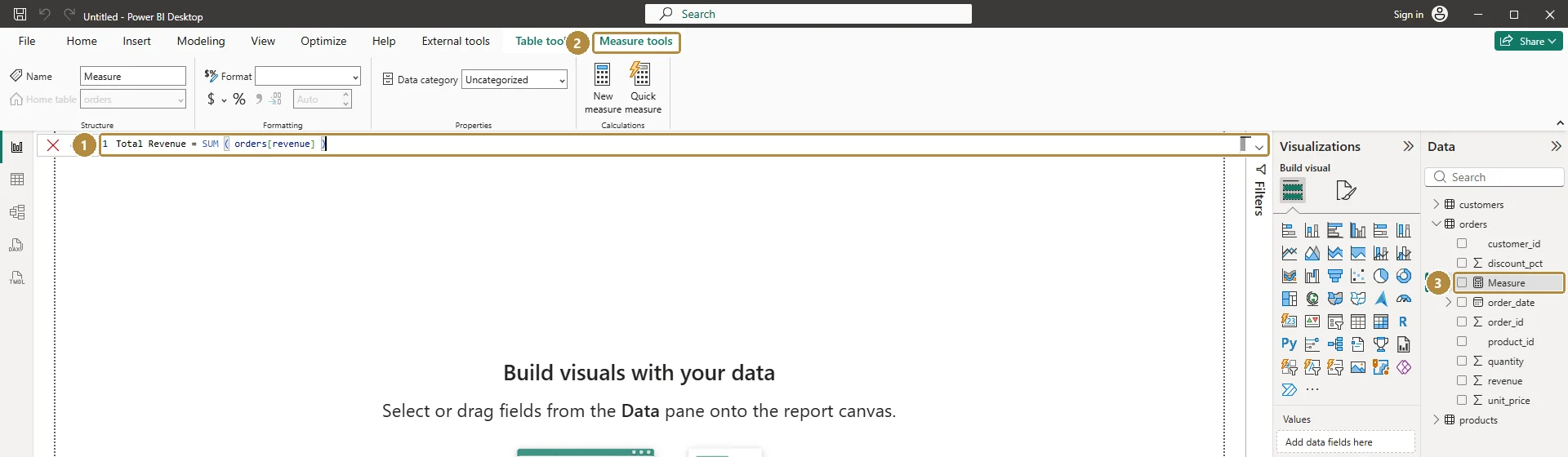
Task: Select the R script visual icon
Action: coord(1403,322)
